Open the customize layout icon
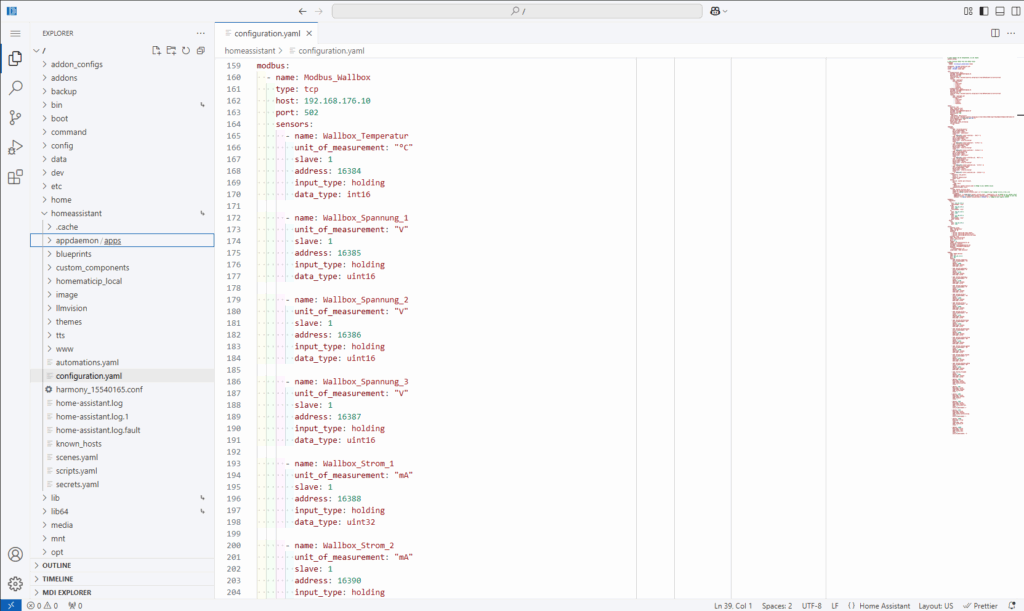 [x=968, y=11]
